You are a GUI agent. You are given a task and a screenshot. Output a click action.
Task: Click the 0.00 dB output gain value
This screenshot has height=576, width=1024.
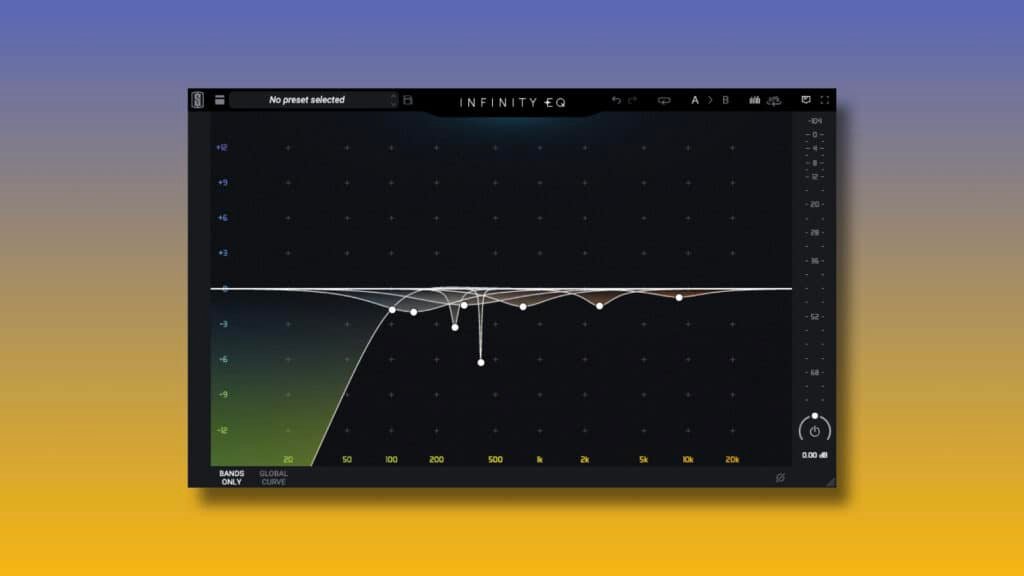pyautogui.click(x=814, y=455)
